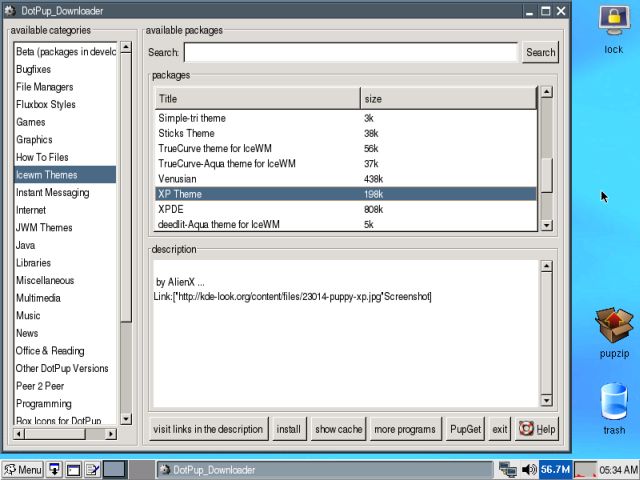This screenshot has width=640, height=480.
Task: Select the Peer 2 Peer category
Action: [x=65, y=386]
